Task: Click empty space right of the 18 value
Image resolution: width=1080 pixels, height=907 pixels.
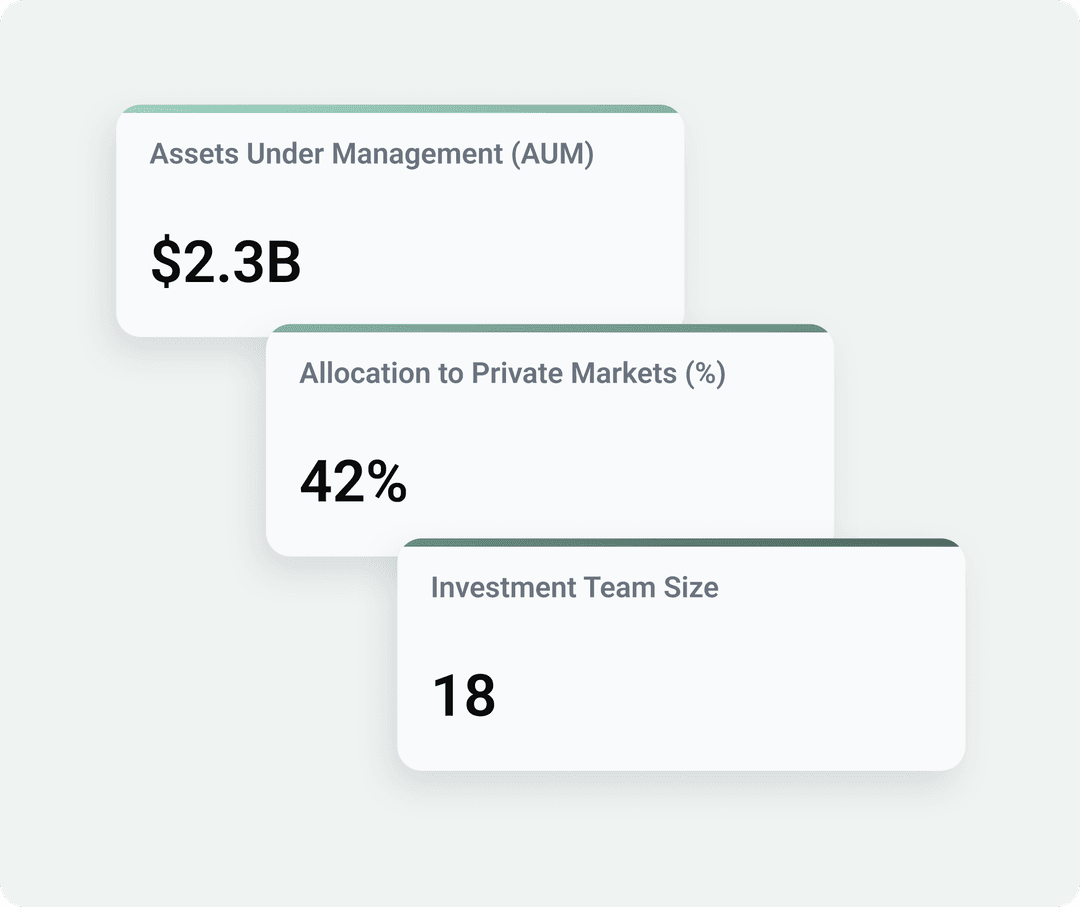Action: pos(720,695)
